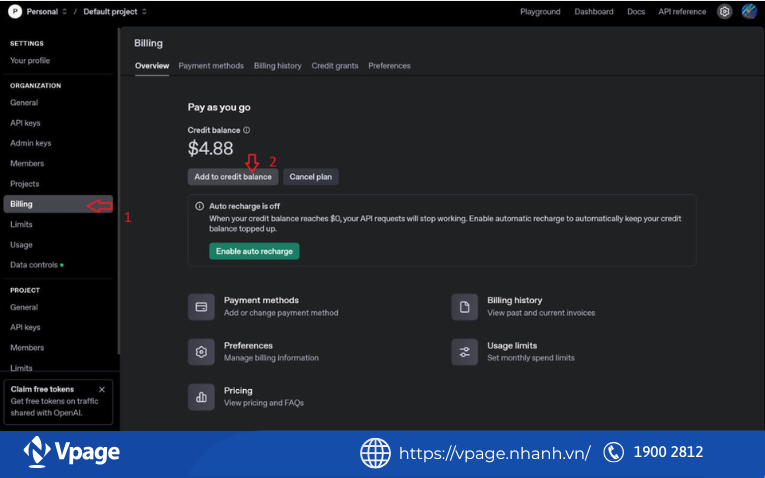Open the Credit balance info icon
The image size is (765, 478).
pyautogui.click(x=246, y=130)
